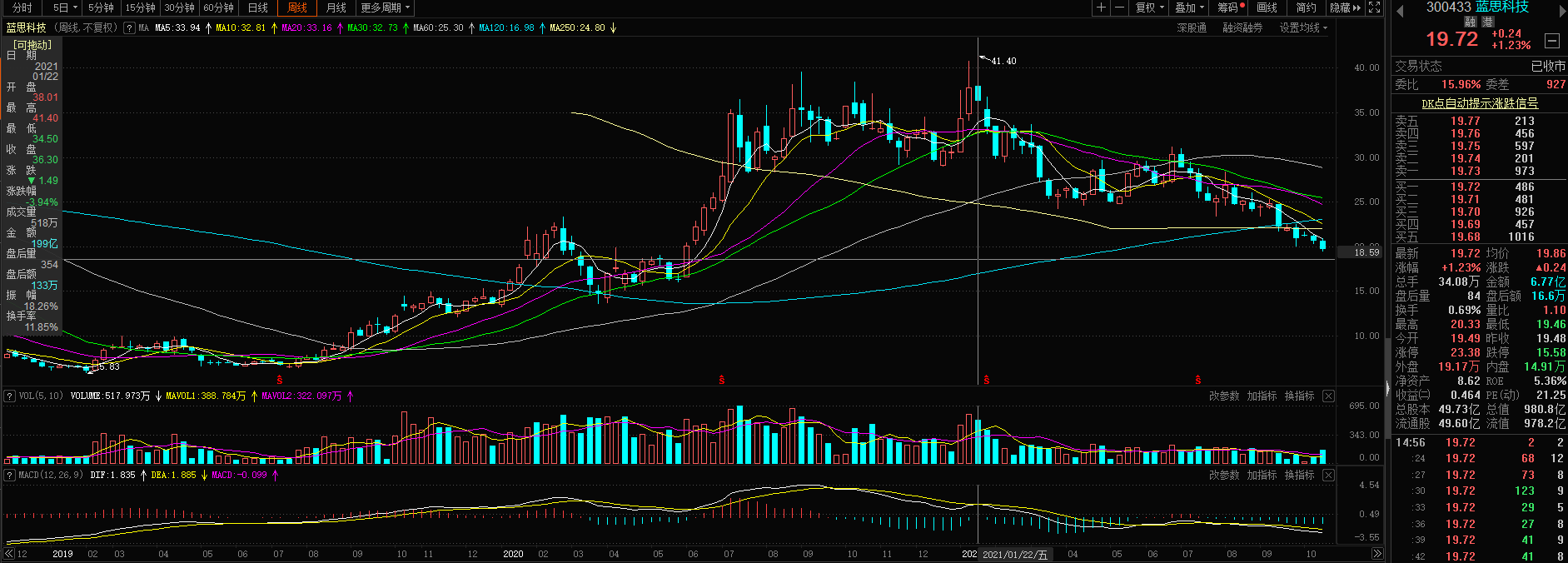Click the green MA30:32.73 label
Viewport: 1568px width, 563px height.
click(x=372, y=27)
